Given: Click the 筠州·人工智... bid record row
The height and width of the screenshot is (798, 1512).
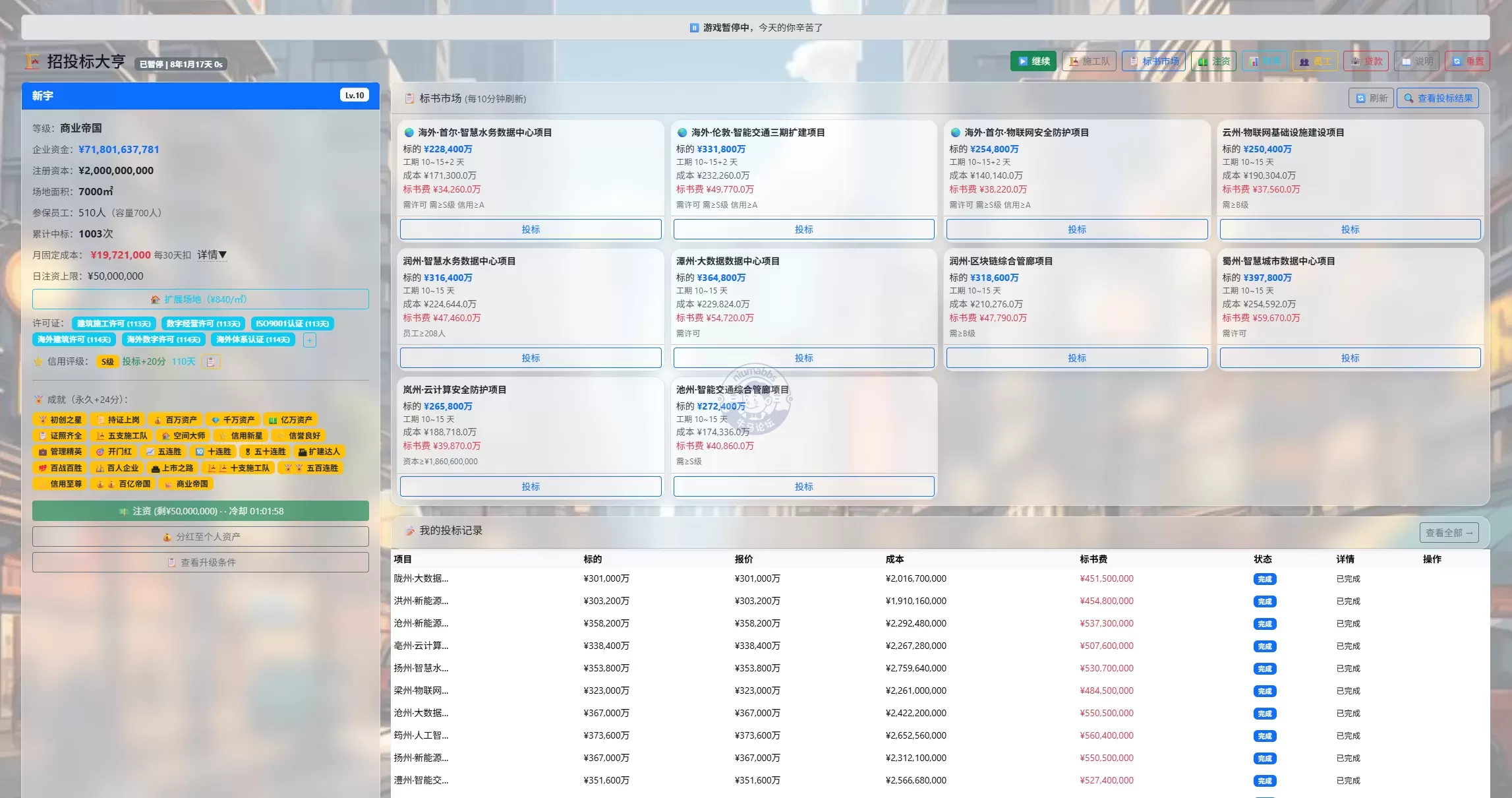Looking at the screenshot, I should coord(940,736).
